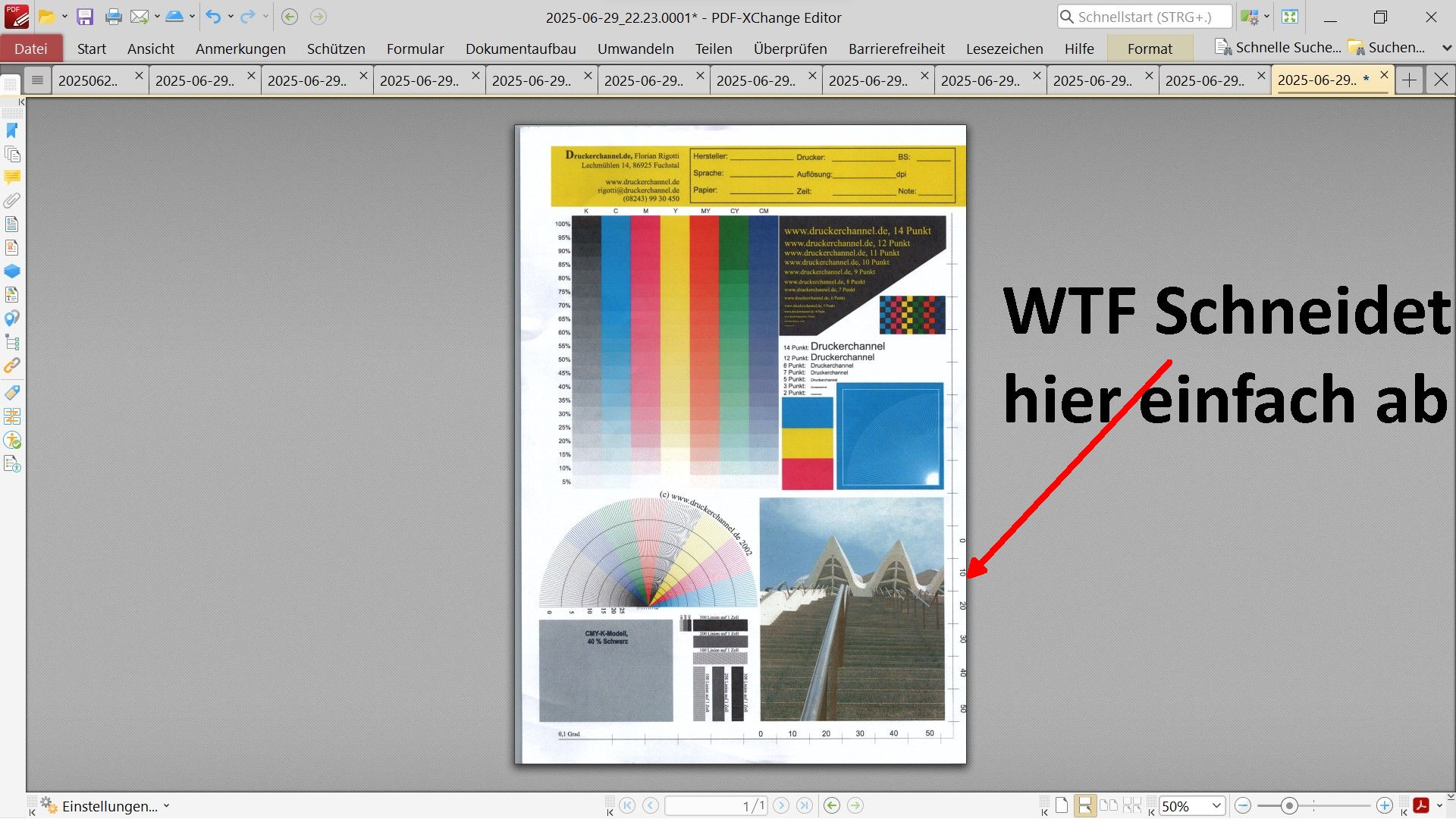Viewport: 1456px width, 819px height.
Task: Click the Save document floppy icon
Action: click(85, 17)
